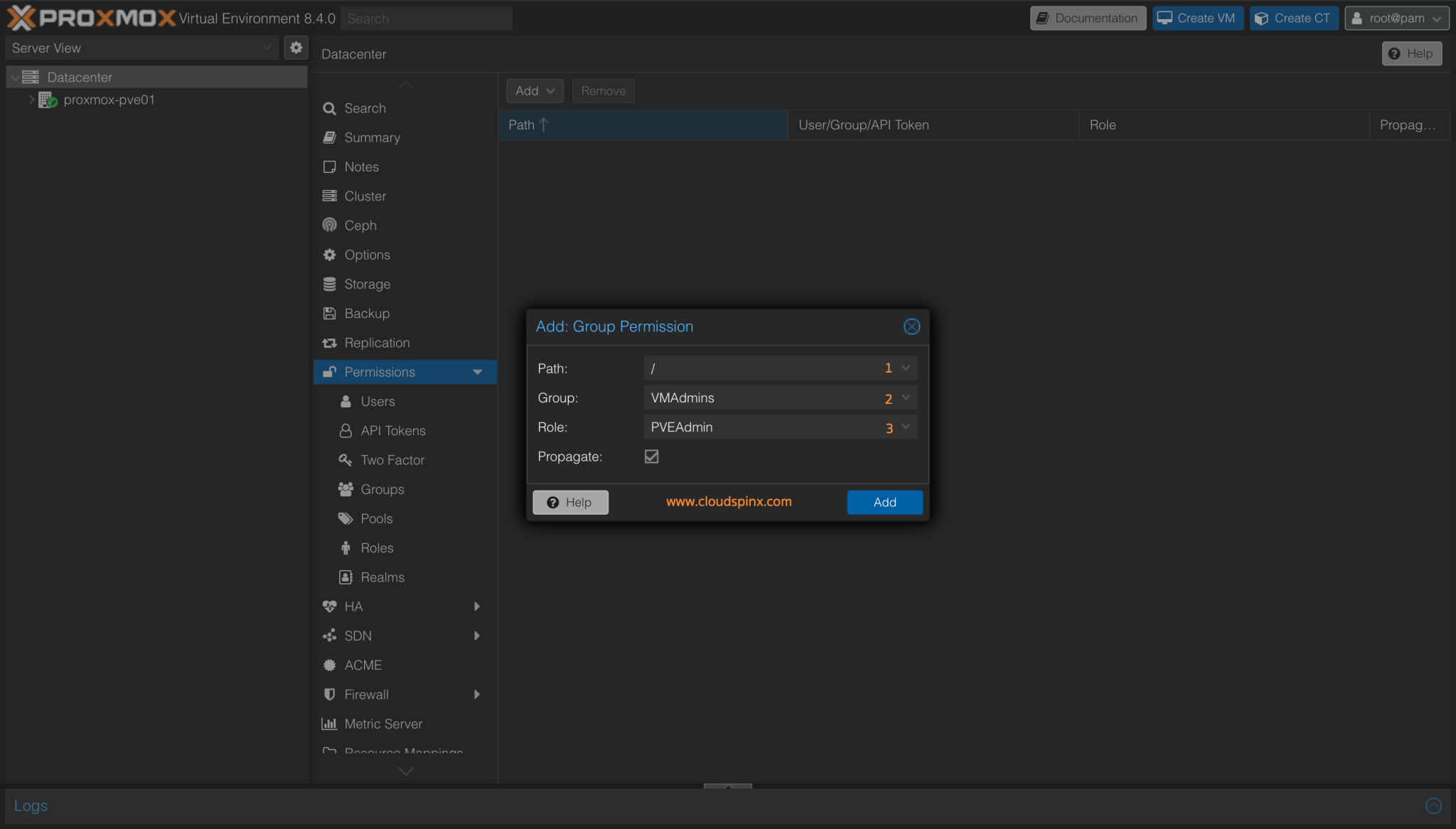Click the Add button in the dialog
Image resolution: width=1456 pixels, height=829 pixels.
point(884,502)
